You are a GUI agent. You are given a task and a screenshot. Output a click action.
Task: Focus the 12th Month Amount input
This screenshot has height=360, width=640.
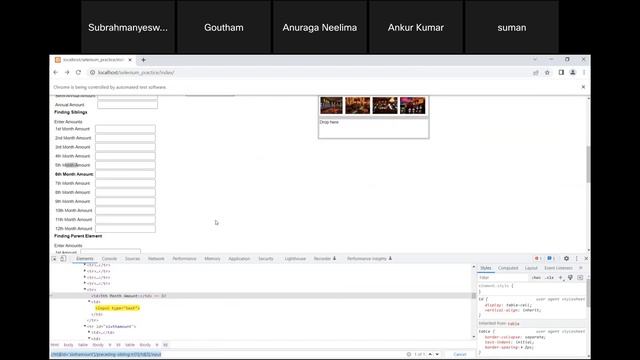125,229
